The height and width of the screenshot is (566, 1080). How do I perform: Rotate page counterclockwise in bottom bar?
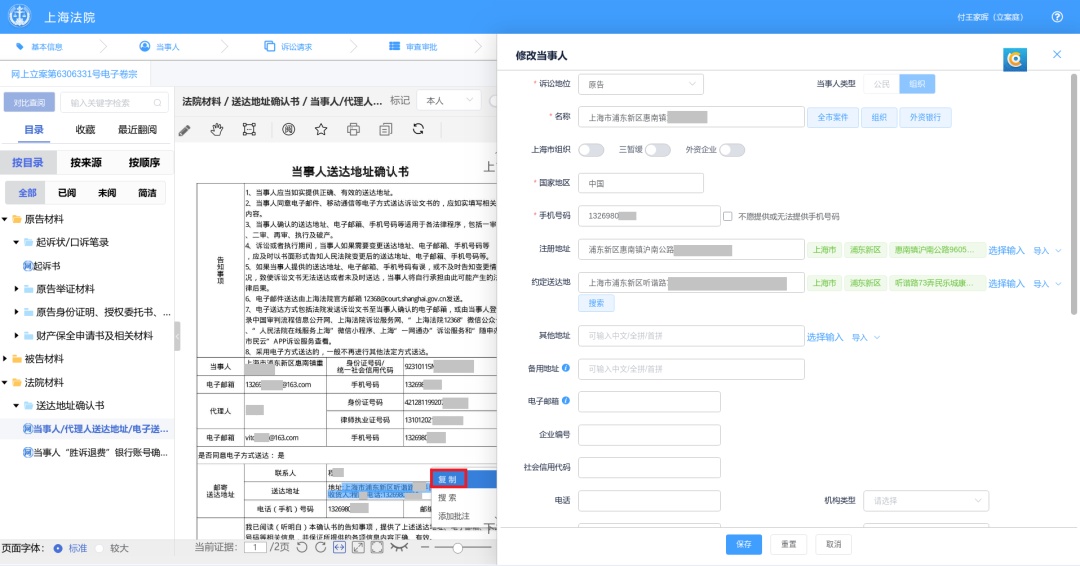tap(303, 547)
